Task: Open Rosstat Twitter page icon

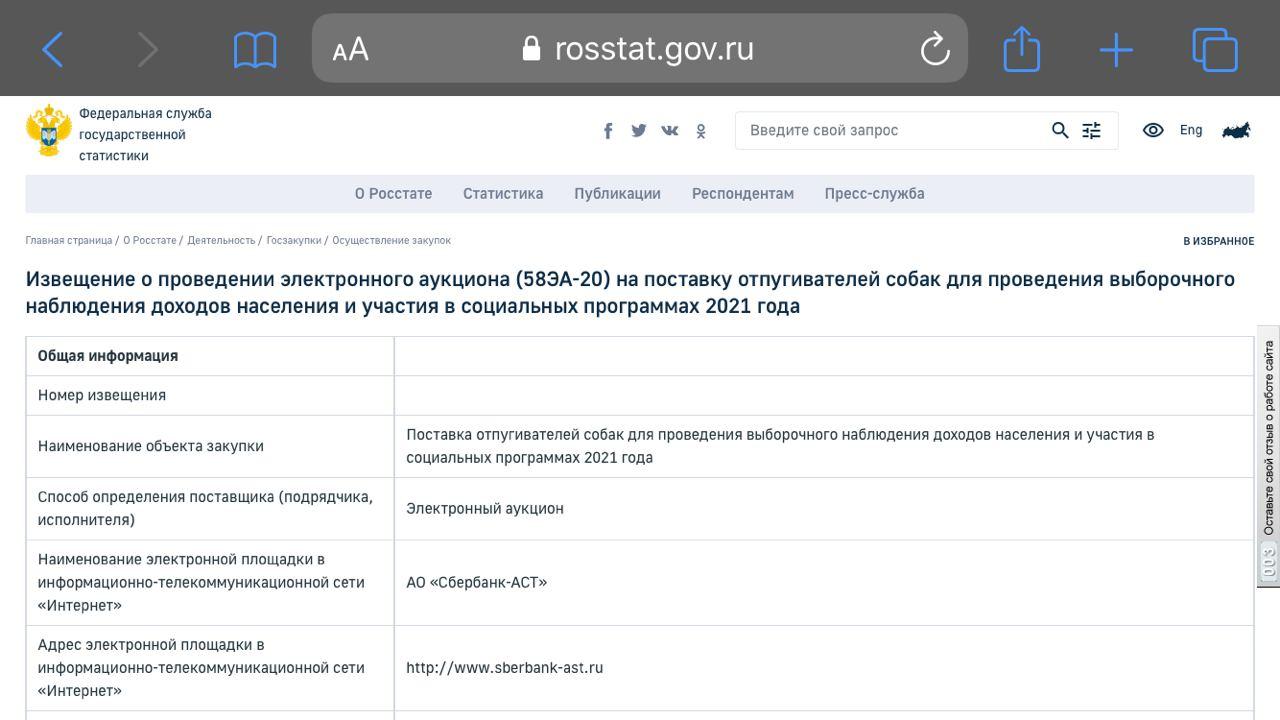Action: tap(638, 131)
